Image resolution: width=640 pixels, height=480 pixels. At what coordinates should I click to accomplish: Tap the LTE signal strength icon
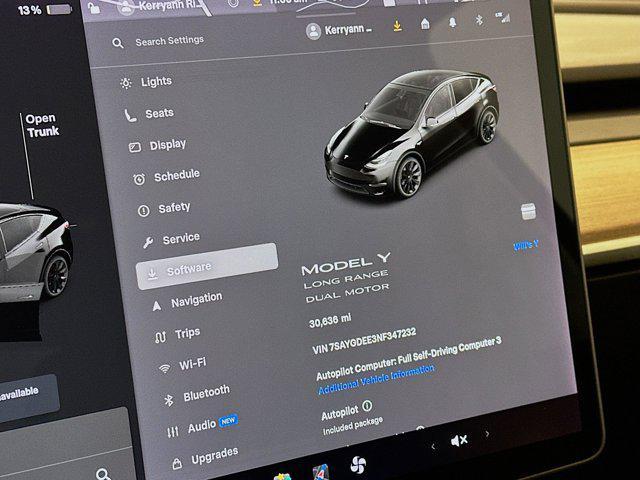(503, 18)
